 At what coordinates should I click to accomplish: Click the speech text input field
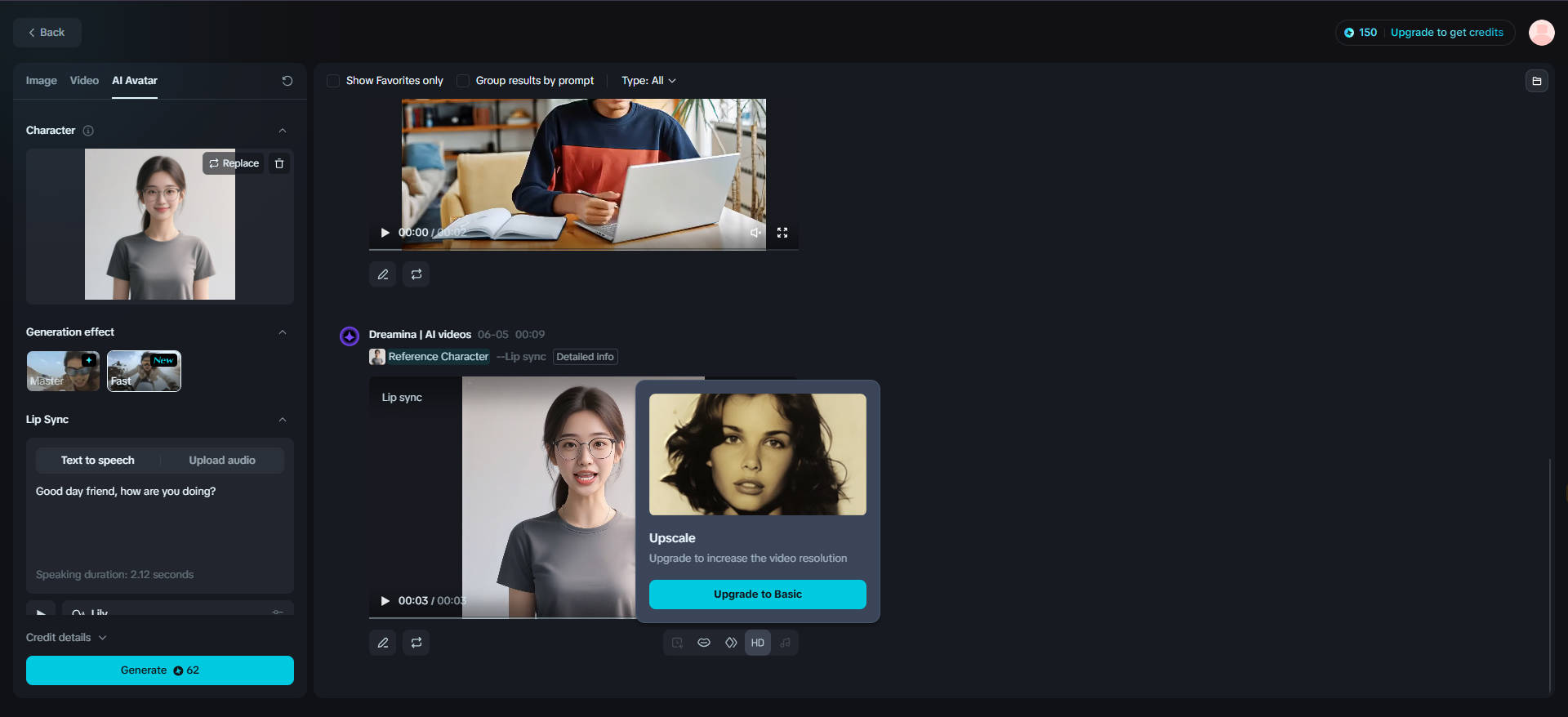coord(160,523)
